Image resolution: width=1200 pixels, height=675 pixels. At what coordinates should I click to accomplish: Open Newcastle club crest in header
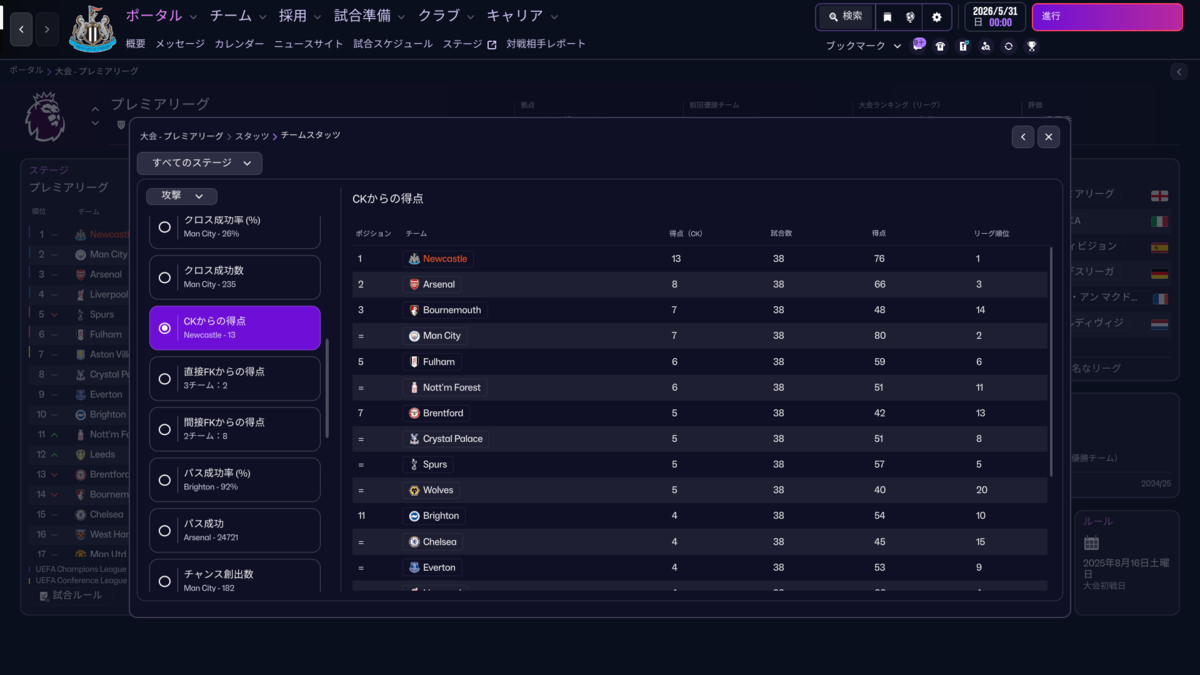(92, 29)
